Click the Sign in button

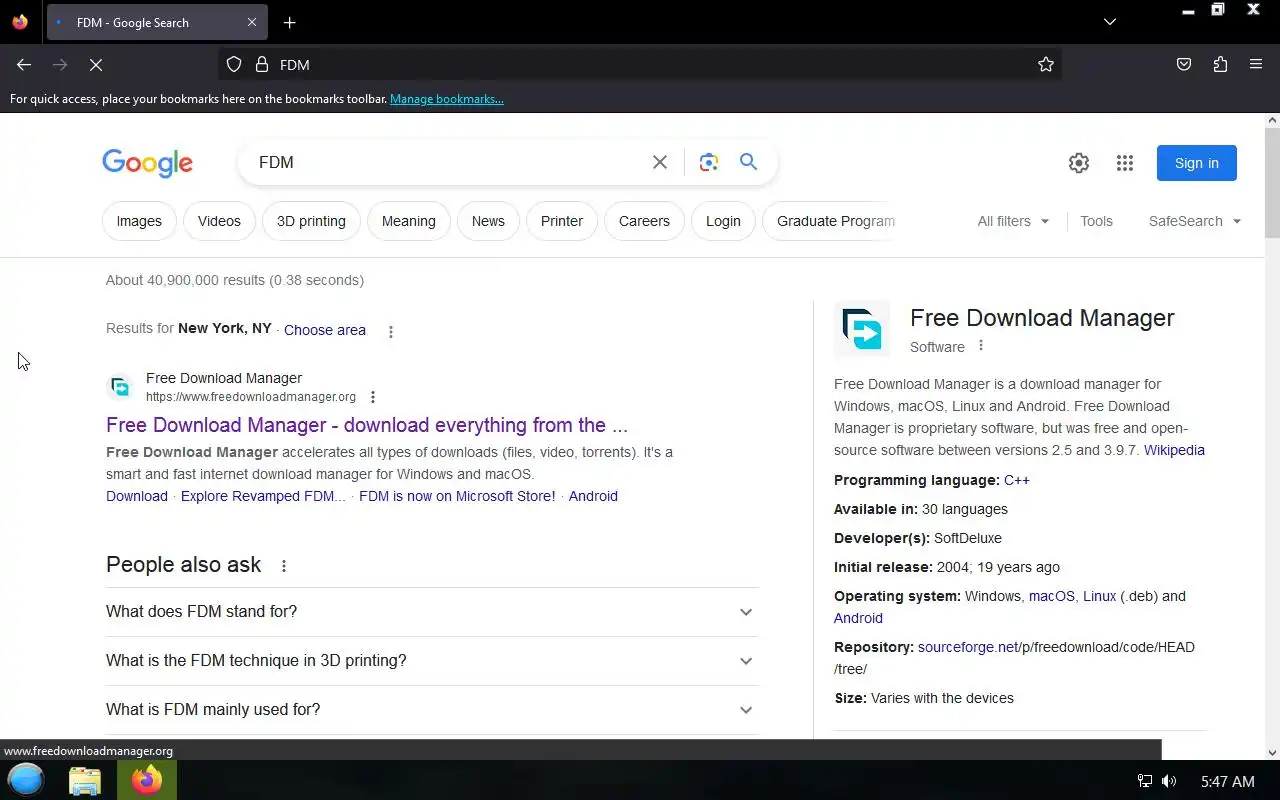click(x=1197, y=163)
